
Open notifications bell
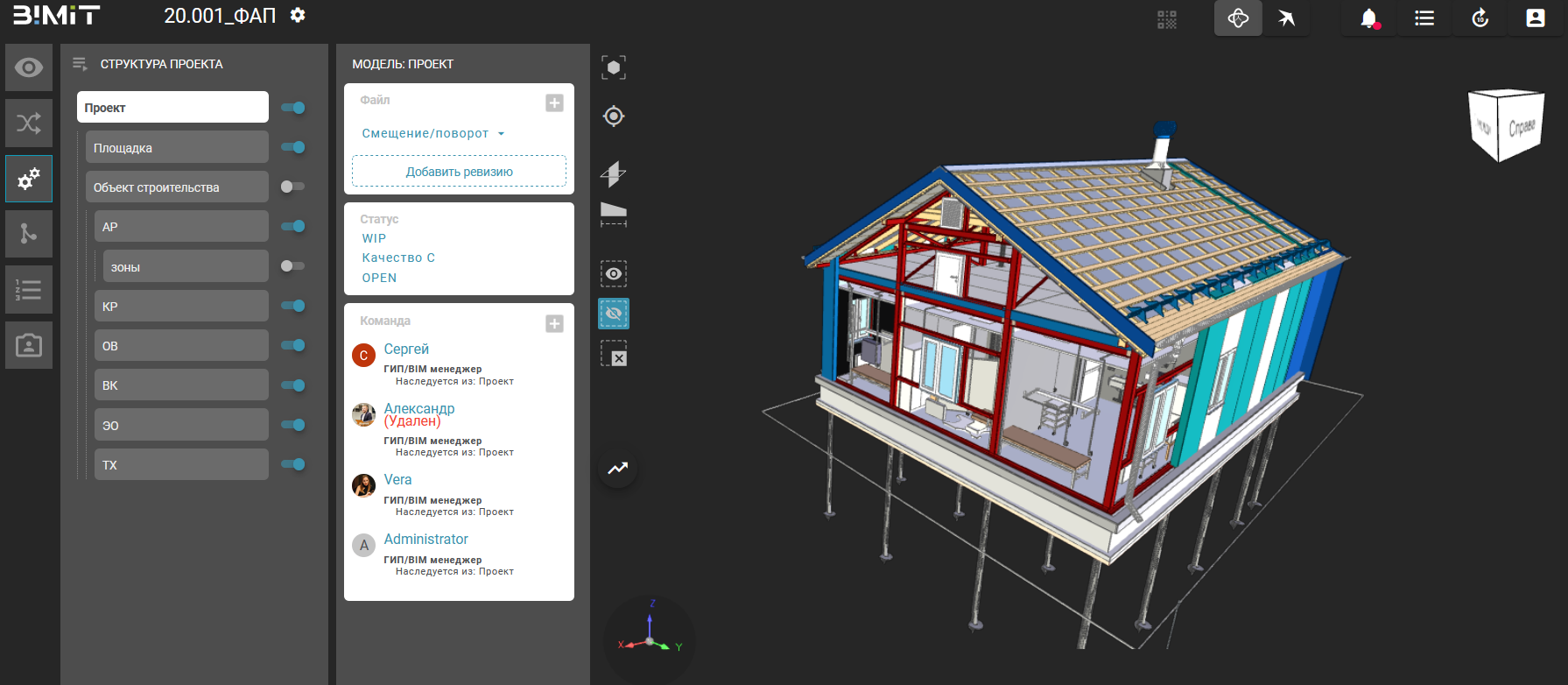(1369, 18)
